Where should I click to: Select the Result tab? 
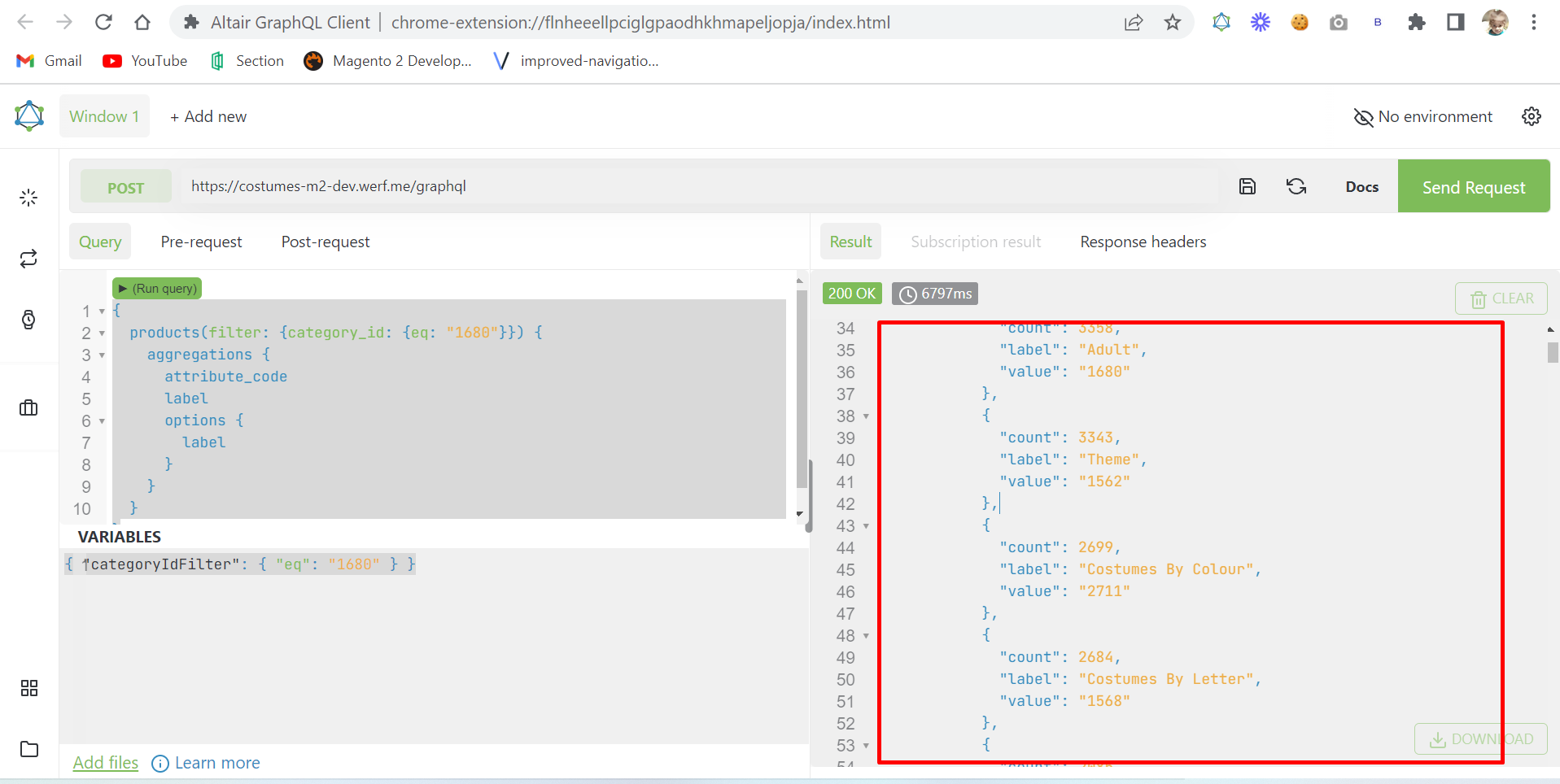pyautogui.click(x=850, y=242)
